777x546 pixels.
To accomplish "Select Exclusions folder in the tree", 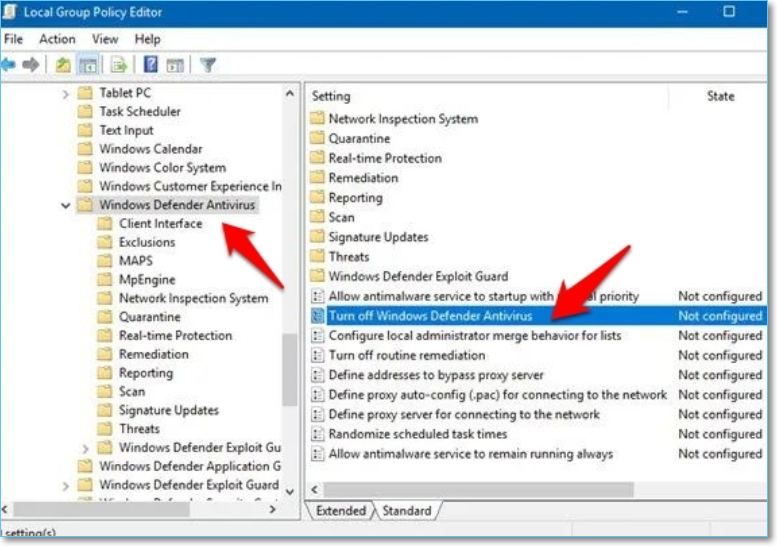I will 147,242.
